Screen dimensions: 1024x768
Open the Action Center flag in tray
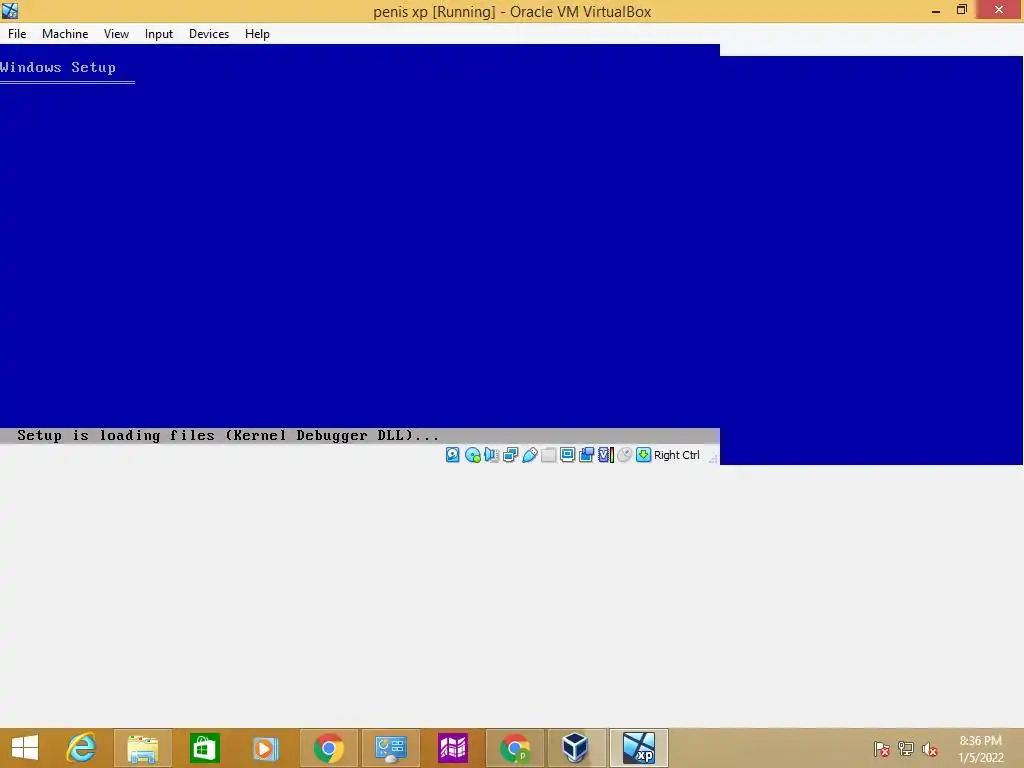point(882,749)
